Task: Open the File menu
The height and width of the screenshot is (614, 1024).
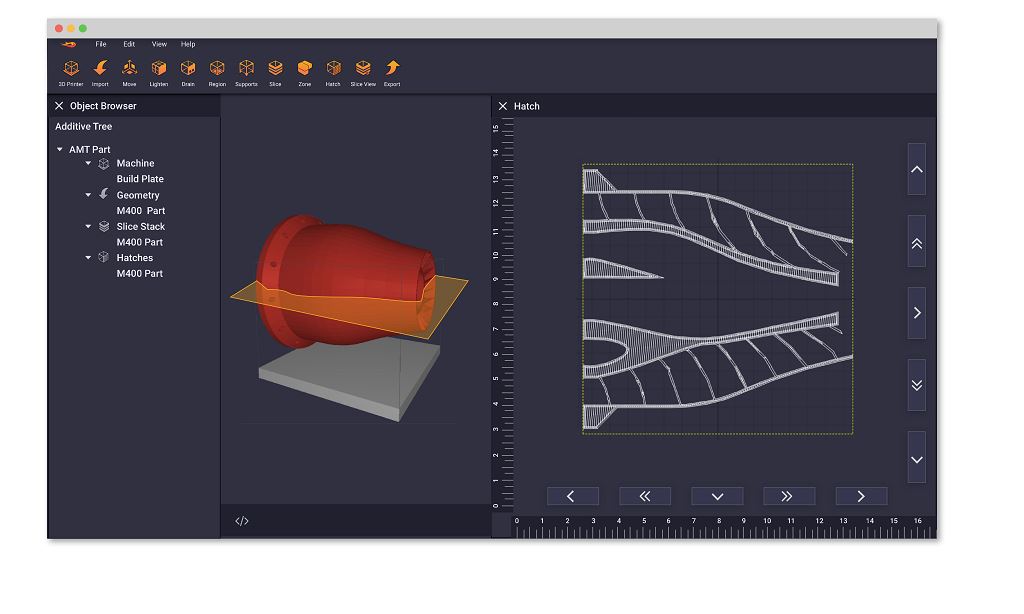Action: pyautogui.click(x=101, y=44)
